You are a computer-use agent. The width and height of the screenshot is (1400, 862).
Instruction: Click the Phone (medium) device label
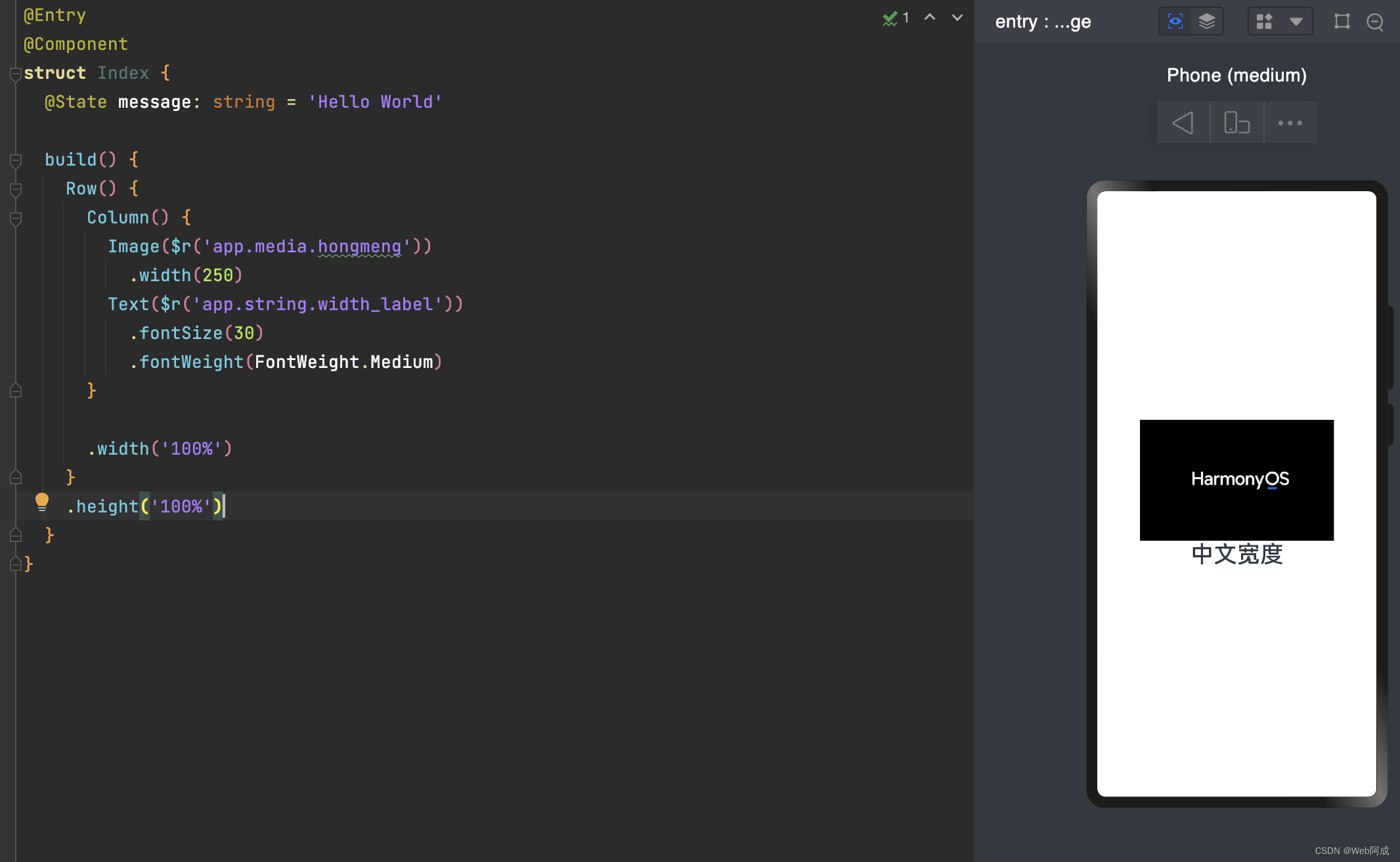(1236, 75)
